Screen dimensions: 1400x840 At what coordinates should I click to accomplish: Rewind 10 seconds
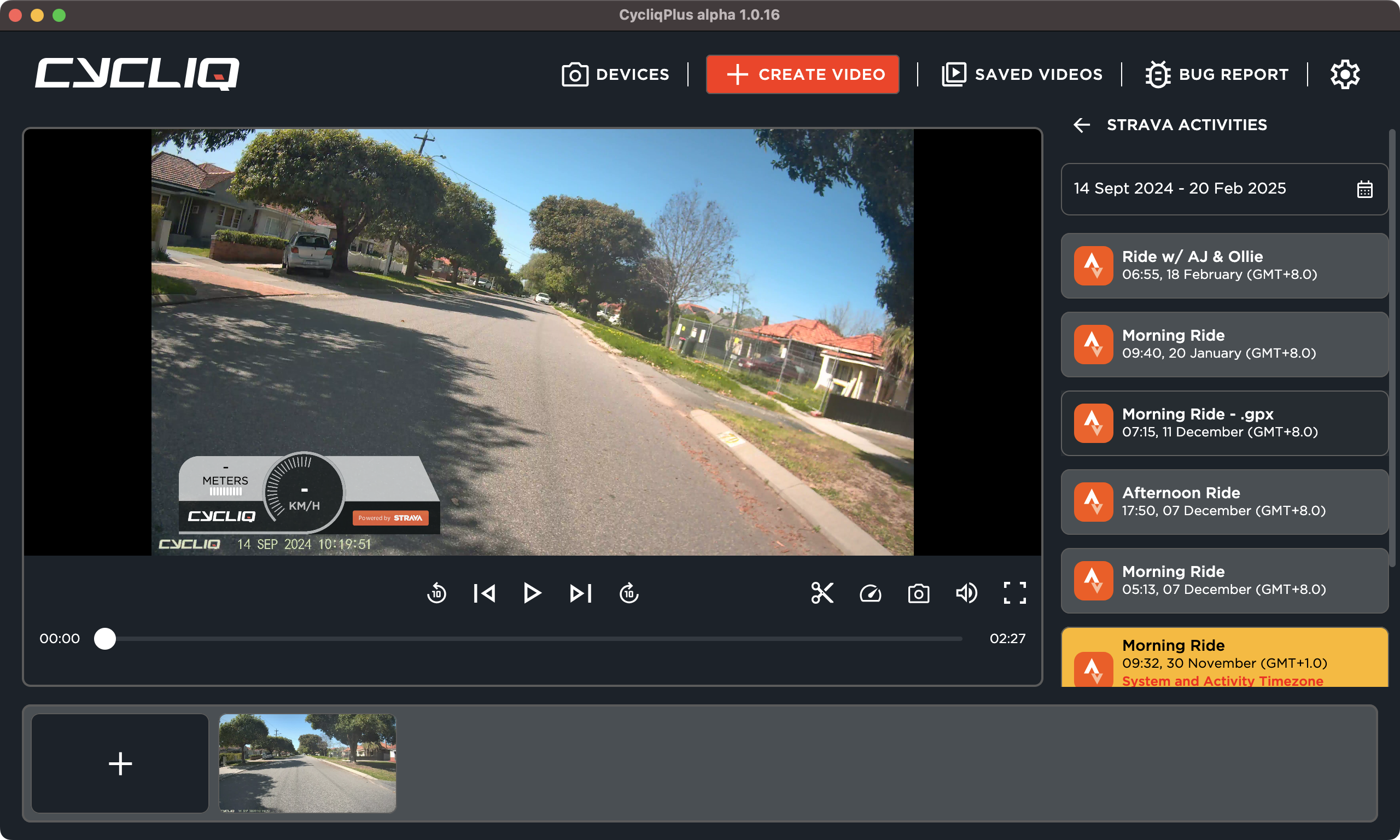[x=436, y=593]
